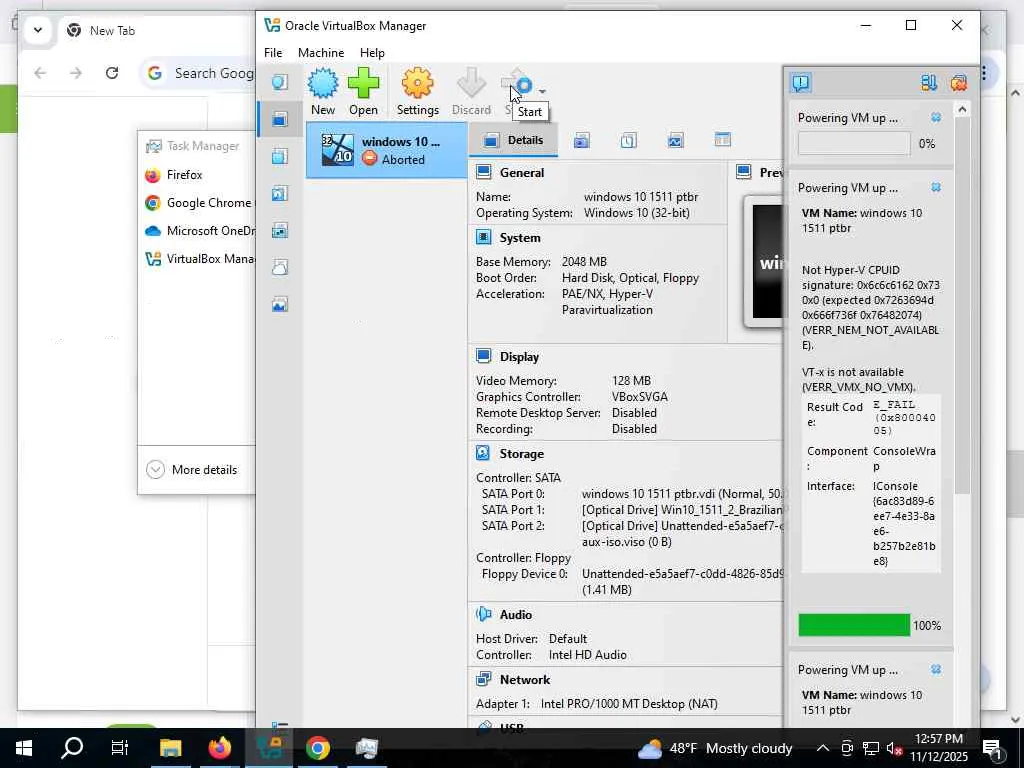Show hidden system tray icons chevron
Viewport: 1024px width, 768px height.
click(x=823, y=748)
